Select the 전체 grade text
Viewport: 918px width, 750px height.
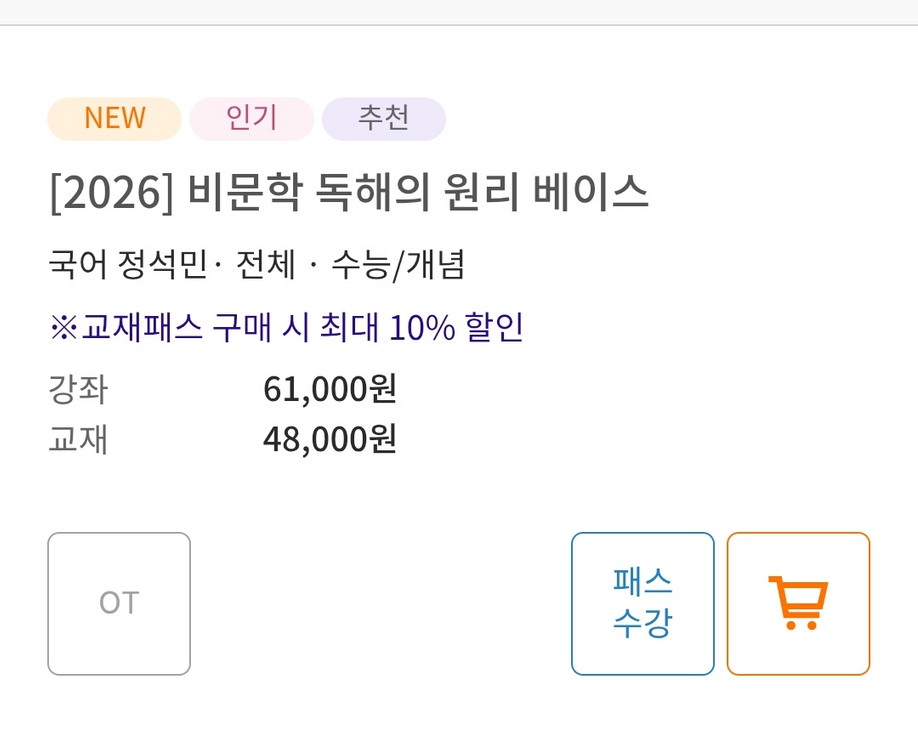tap(265, 265)
